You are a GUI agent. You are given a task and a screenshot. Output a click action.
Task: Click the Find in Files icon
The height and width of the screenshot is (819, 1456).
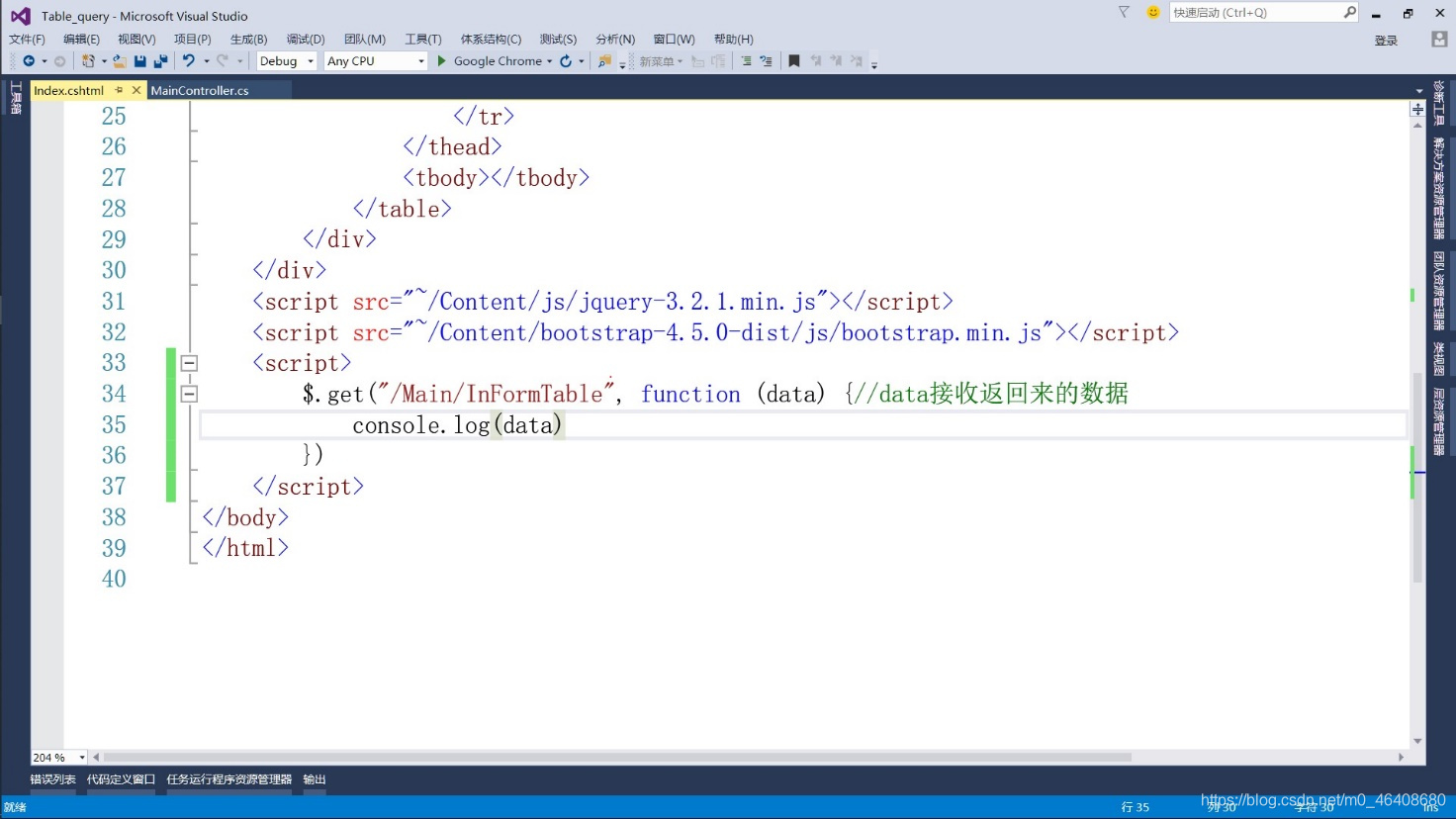604,61
